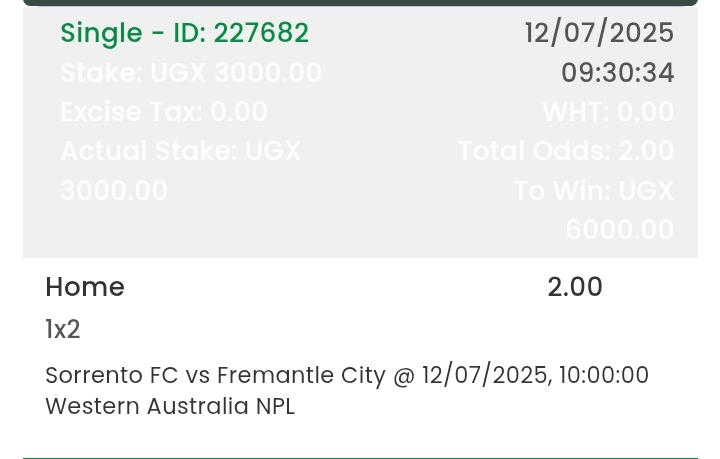This screenshot has height=459, width=720.
Task: Tap the To Win: UGX label
Action: tap(594, 190)
